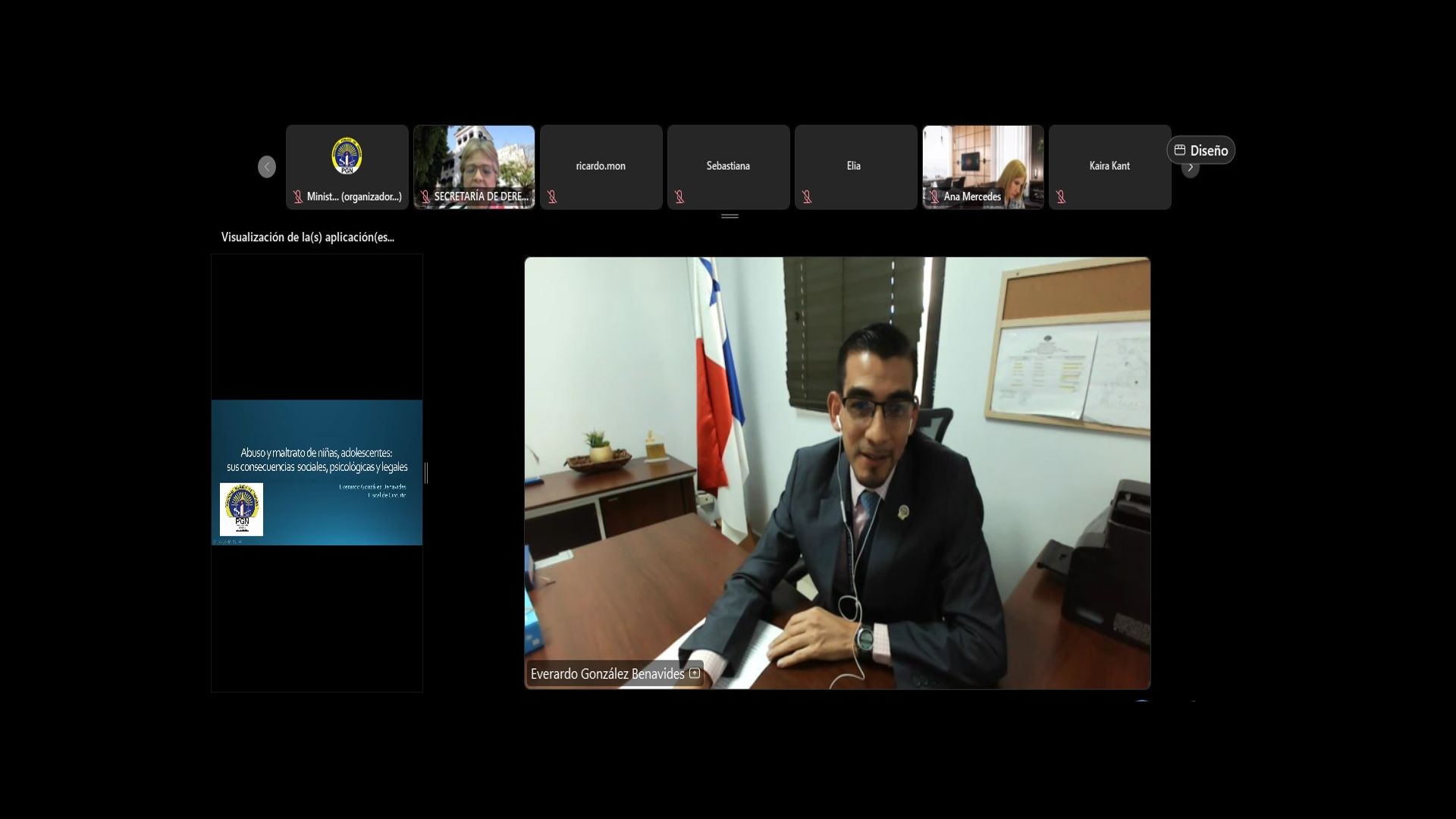Click the PGN logo avatar tile
Image resolution: width=1456 pixels, height=819 pixels.
[x=347, y=156]
